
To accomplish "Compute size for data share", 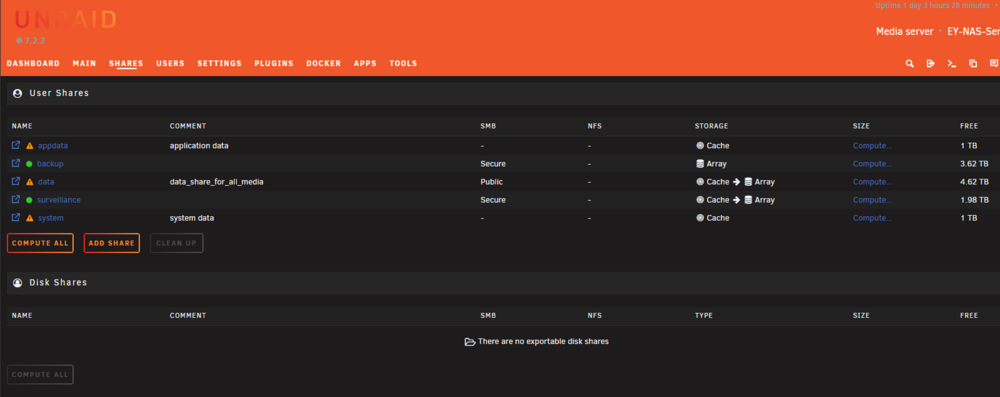I will click(872, 182).
